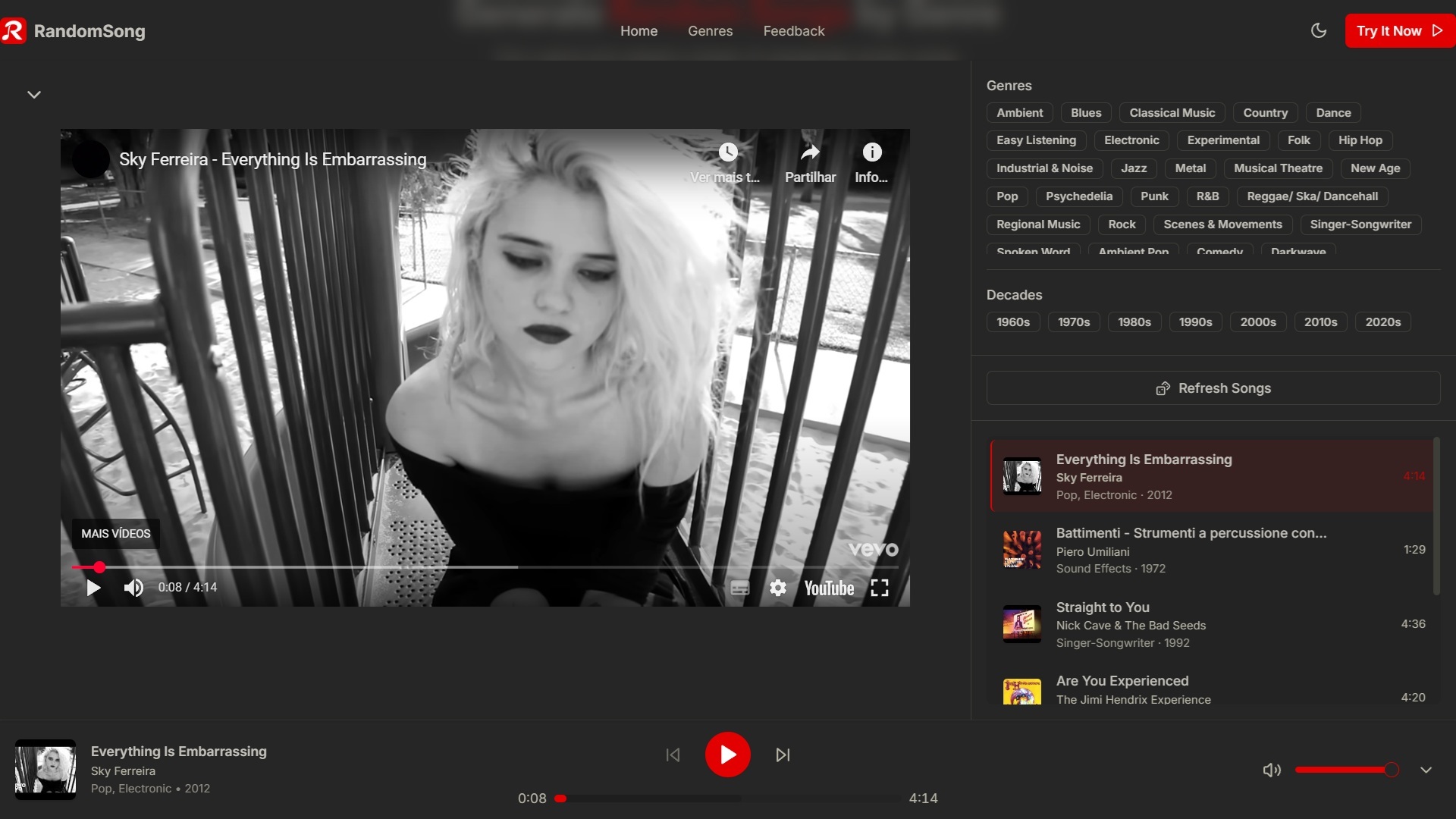Click the YouTube Watch Later clock icon
Screen dimensions: 1456x819
click(727, 152)
